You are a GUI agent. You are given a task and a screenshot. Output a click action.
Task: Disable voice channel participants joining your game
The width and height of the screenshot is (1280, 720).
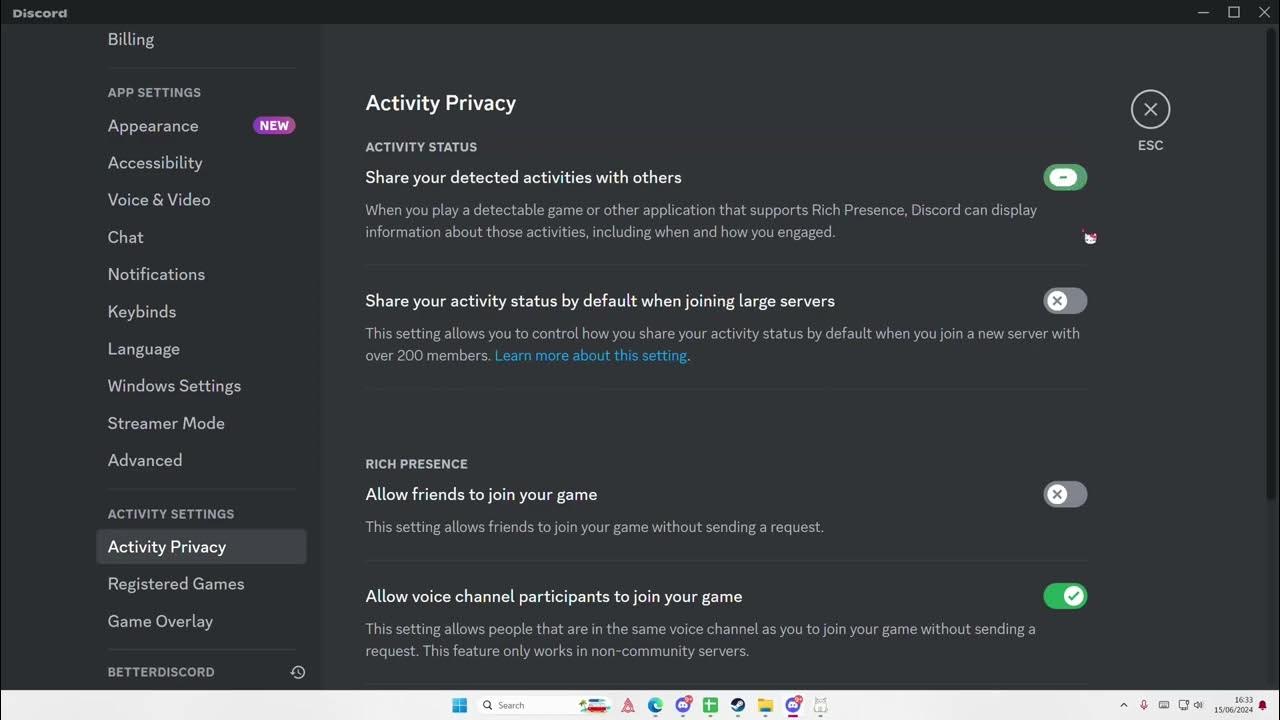pos(1065,596)
